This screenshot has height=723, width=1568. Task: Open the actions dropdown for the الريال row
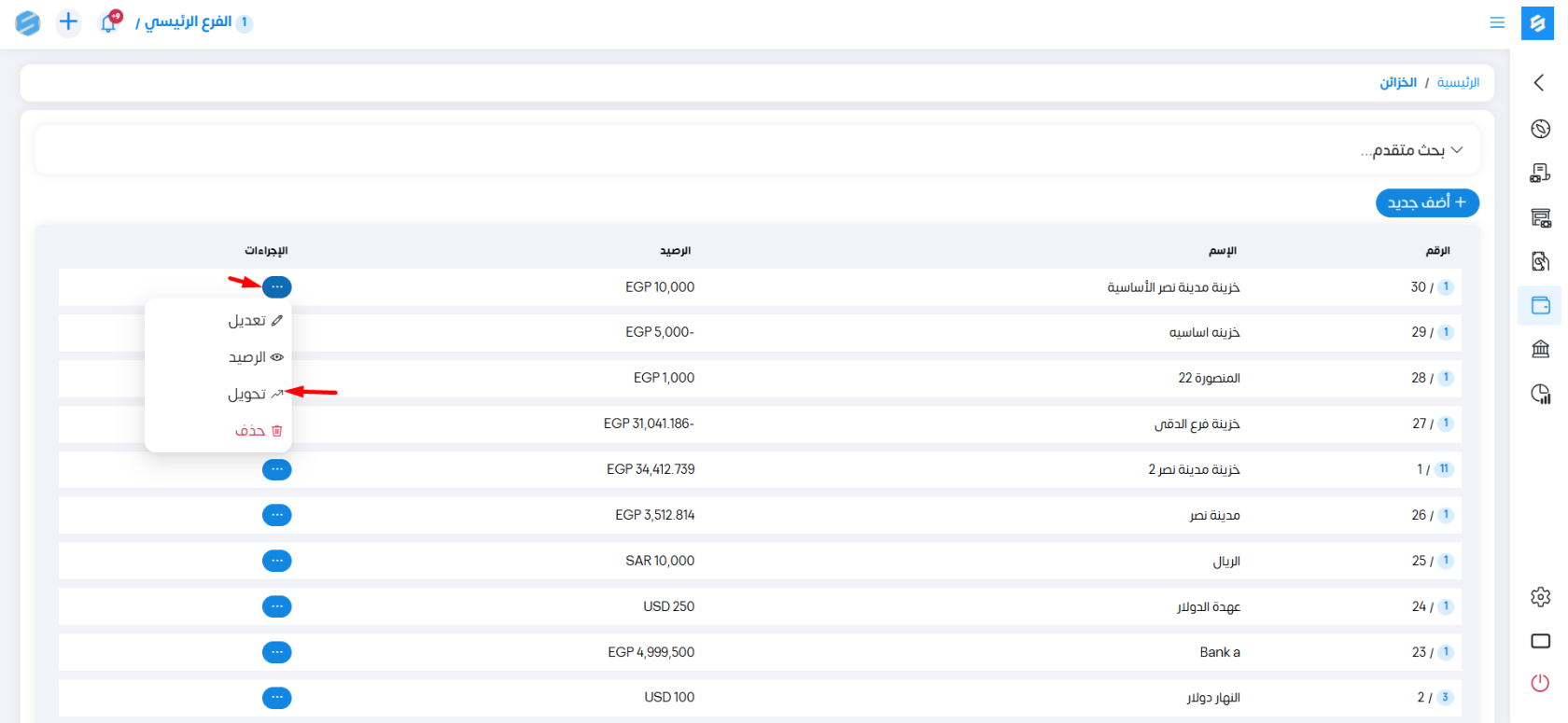point(276,561)
